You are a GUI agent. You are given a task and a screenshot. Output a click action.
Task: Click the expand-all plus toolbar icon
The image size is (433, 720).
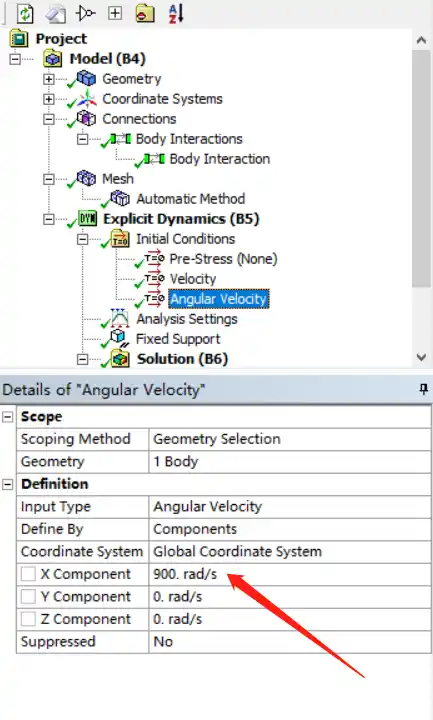point(115,13)
